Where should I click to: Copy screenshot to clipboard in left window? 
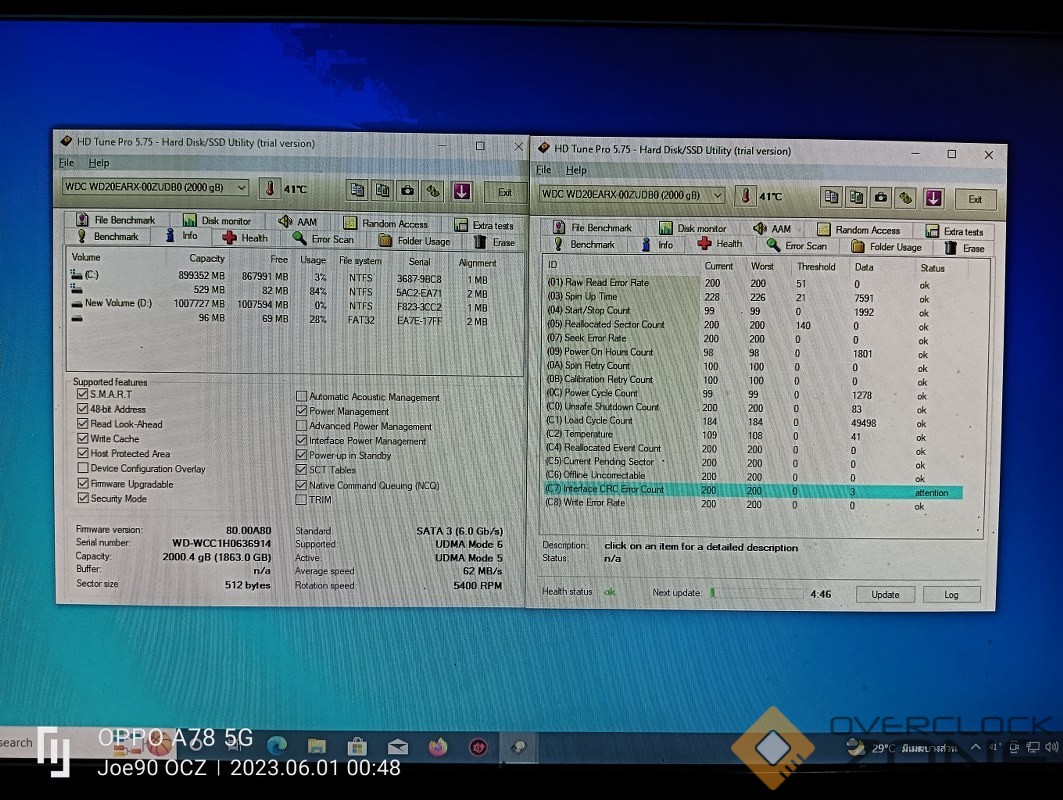click(x=382, y=191)
